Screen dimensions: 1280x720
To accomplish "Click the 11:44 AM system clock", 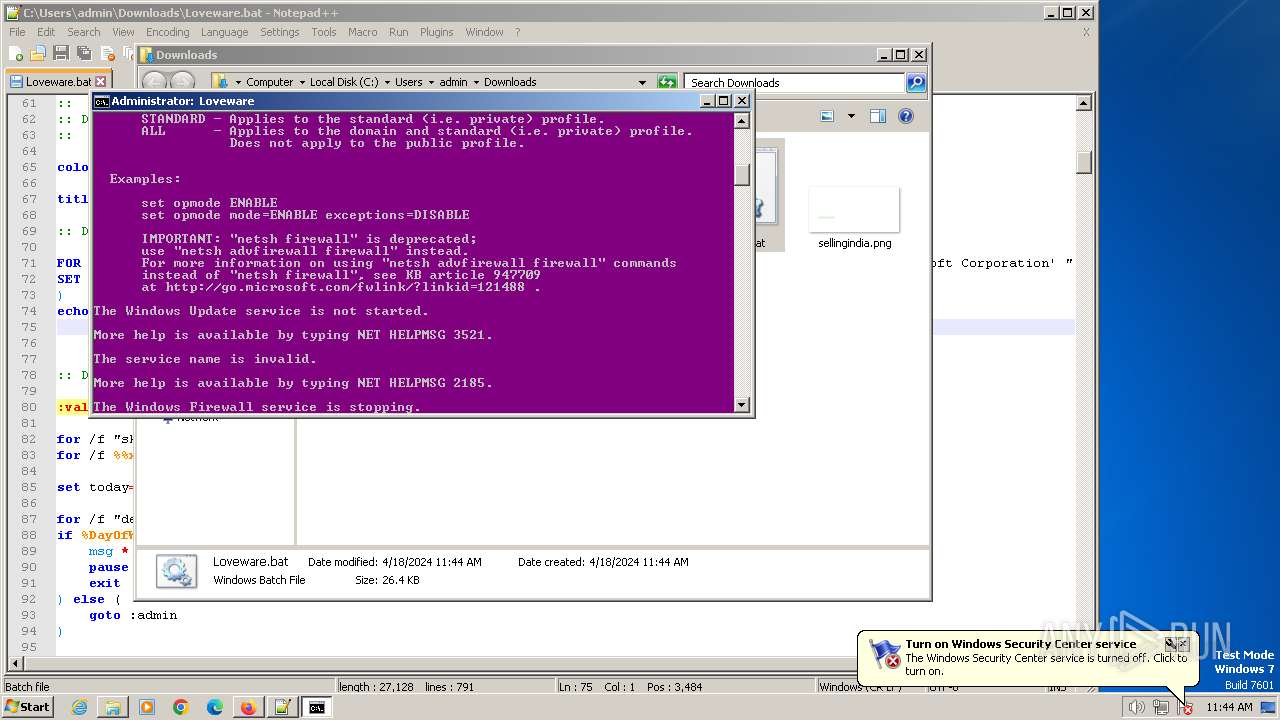I will 1229,707.
